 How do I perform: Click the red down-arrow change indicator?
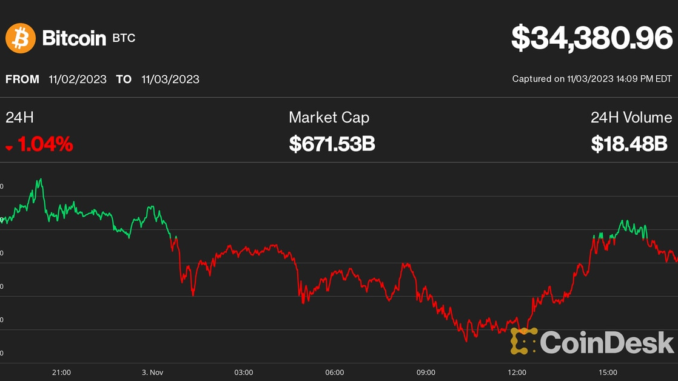click(9, 148)
